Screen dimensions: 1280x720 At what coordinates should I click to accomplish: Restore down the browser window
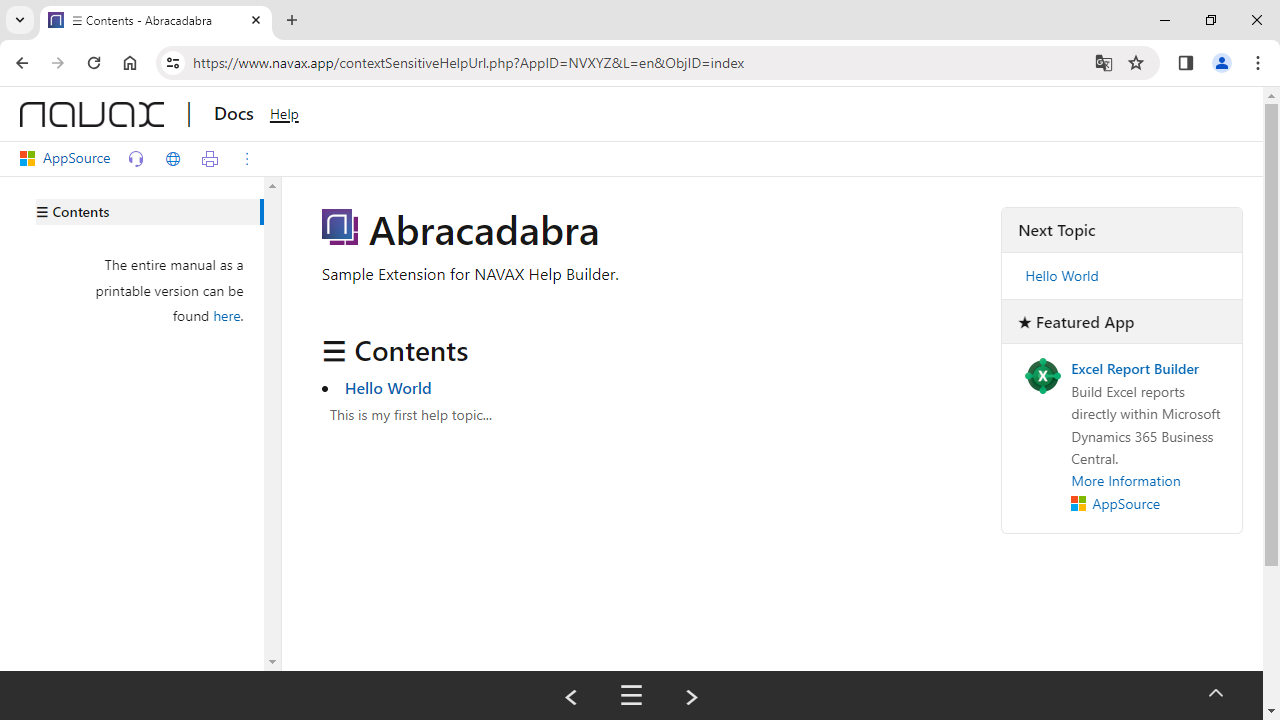[x=1211, y=20]
